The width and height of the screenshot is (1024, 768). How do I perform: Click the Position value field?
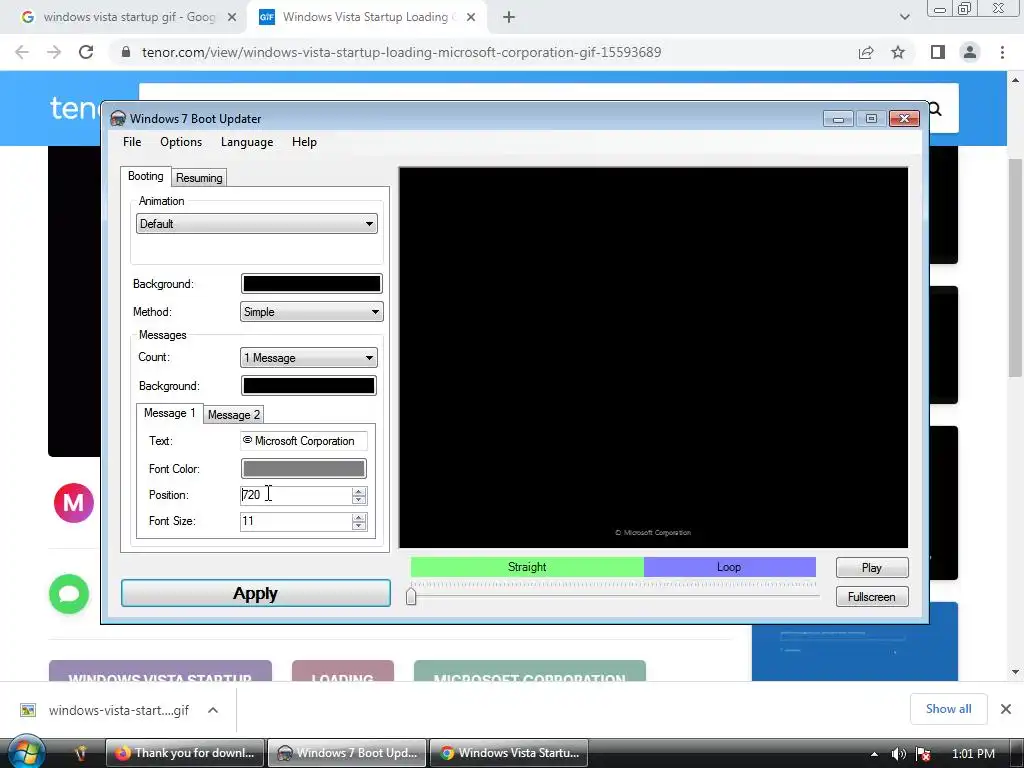[295, 495]
